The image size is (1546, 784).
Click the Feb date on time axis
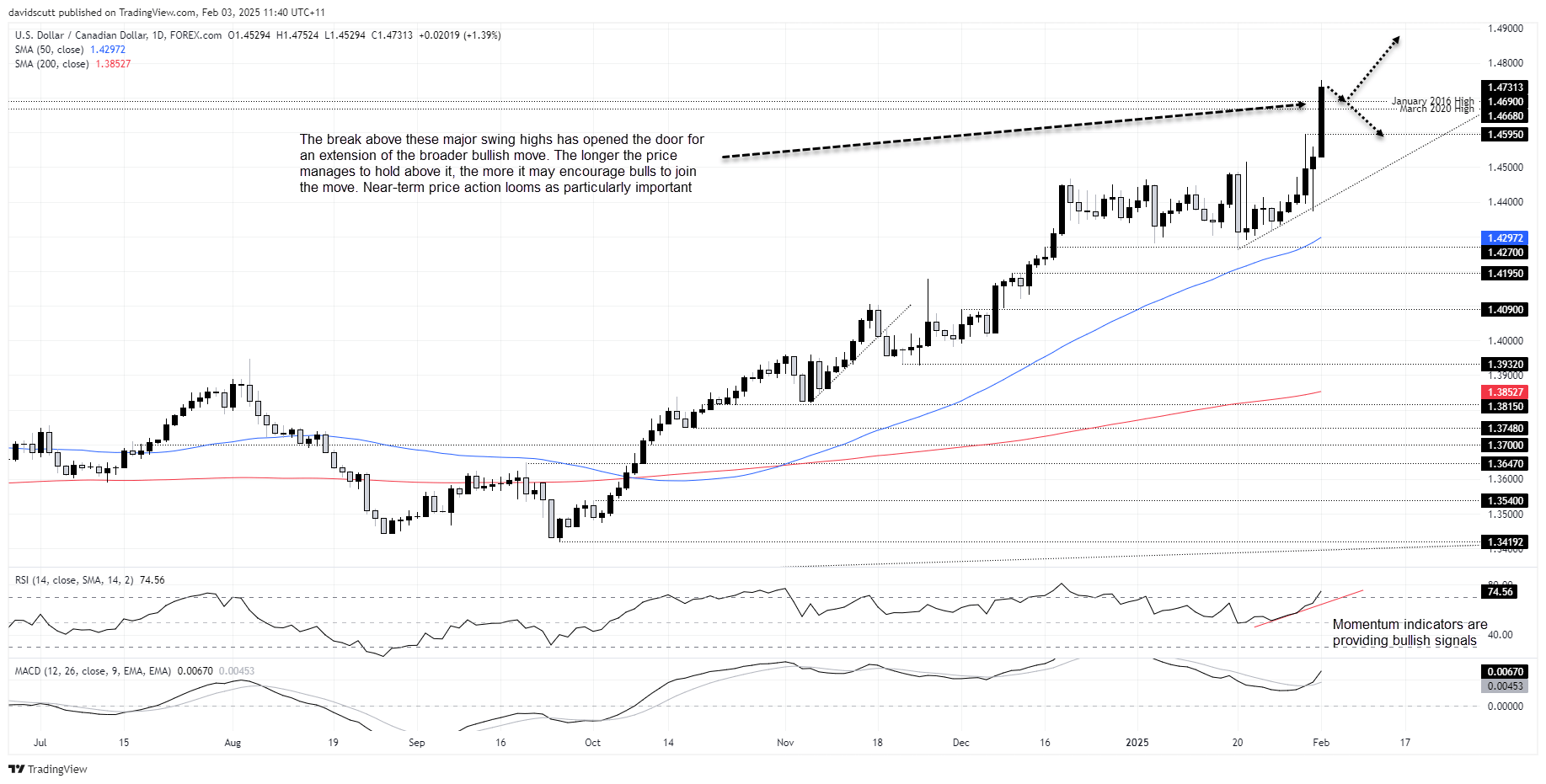tap(1321, 743)
